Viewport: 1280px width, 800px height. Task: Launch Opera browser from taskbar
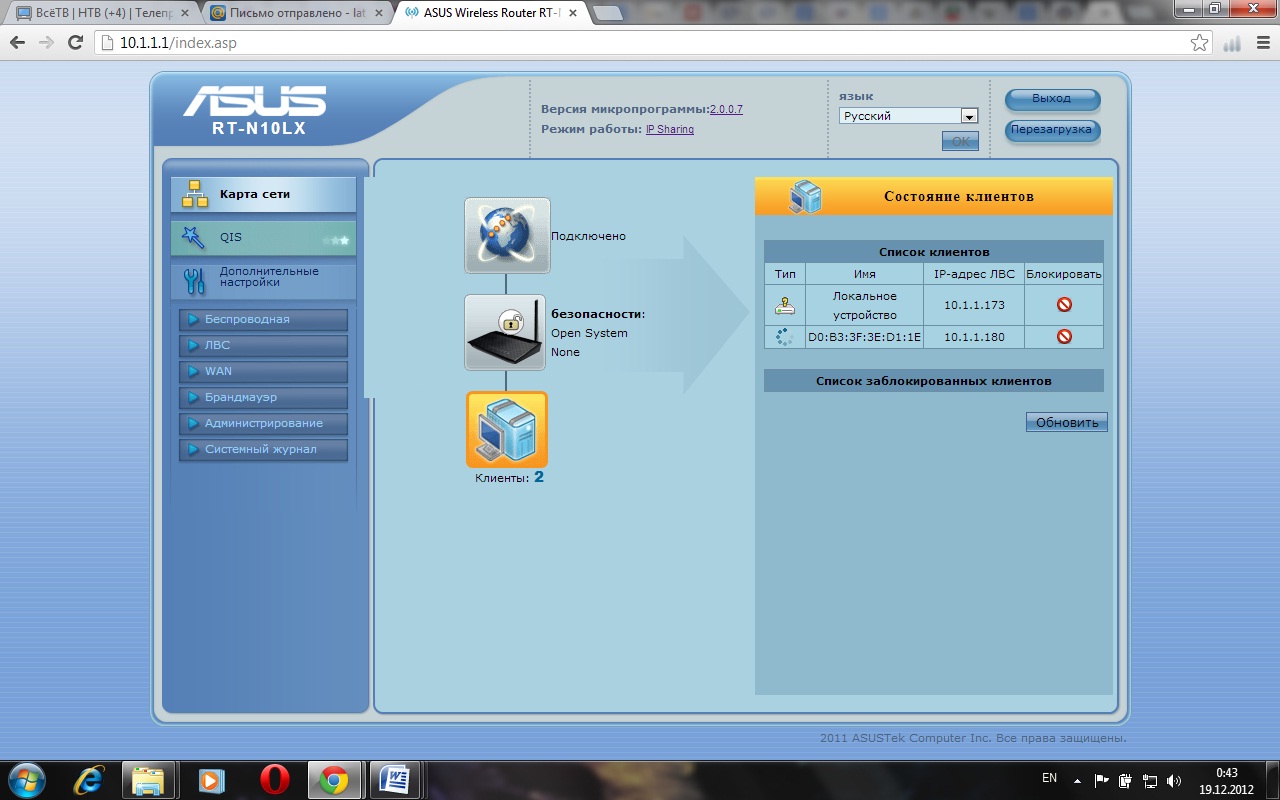click(275, 779)
